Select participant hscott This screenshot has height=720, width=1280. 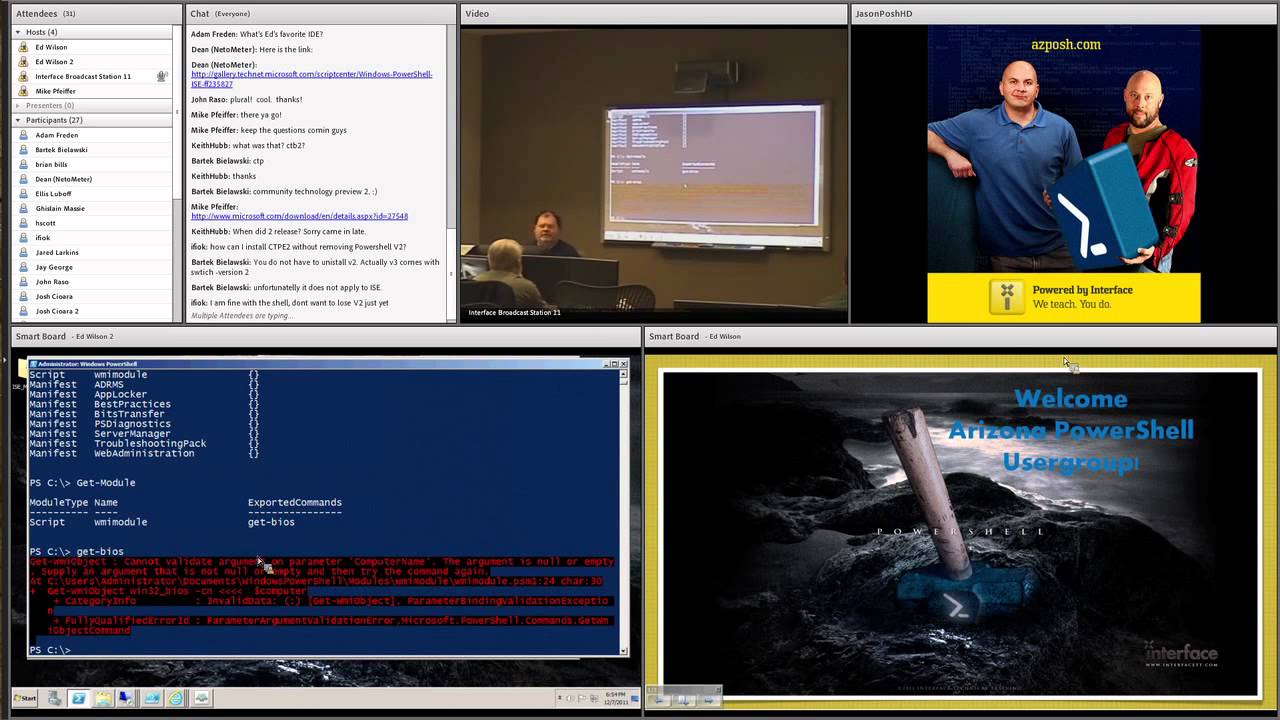(45, 223)
